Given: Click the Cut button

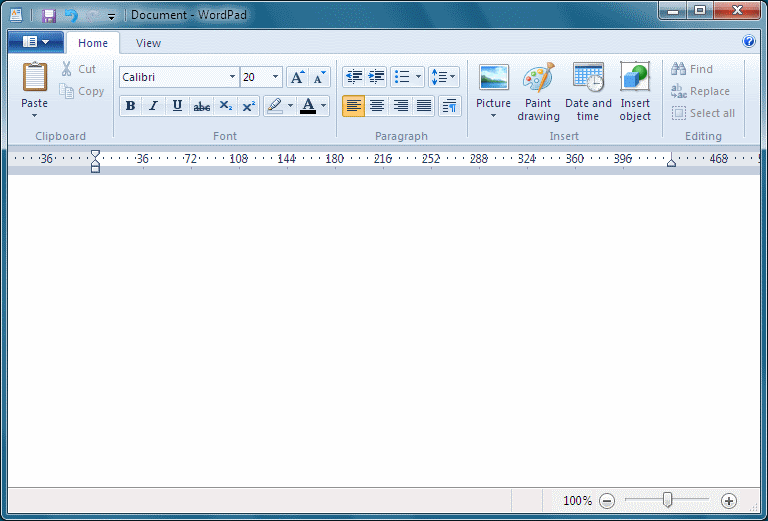Looking at the screenshot, I should coord(78,69).
